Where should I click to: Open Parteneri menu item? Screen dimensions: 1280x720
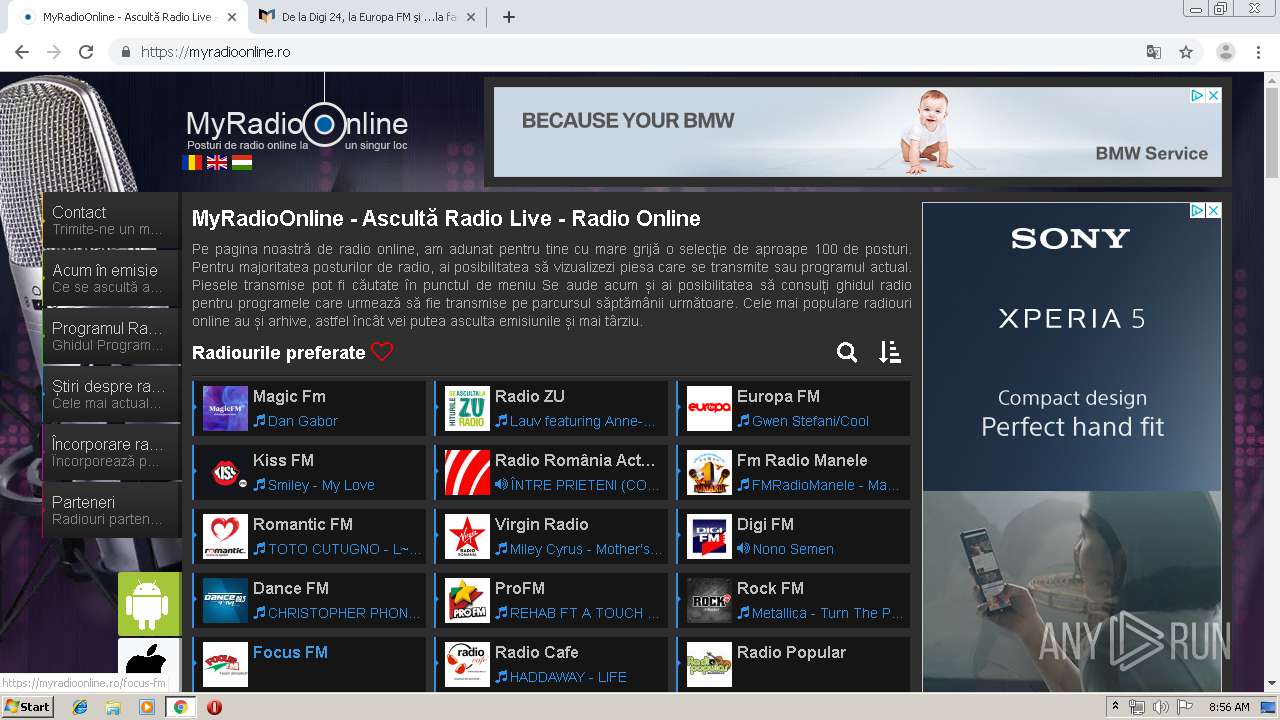click(111, 510)
